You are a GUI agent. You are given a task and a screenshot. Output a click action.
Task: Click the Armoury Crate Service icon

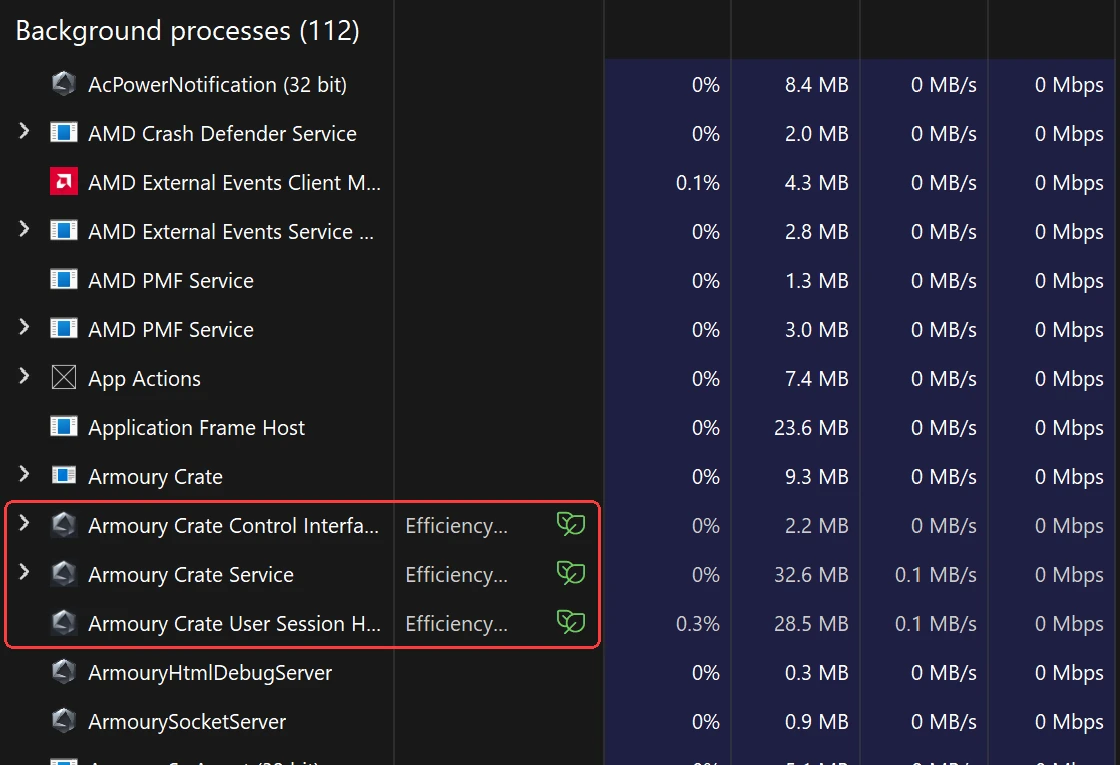(64, 574)
